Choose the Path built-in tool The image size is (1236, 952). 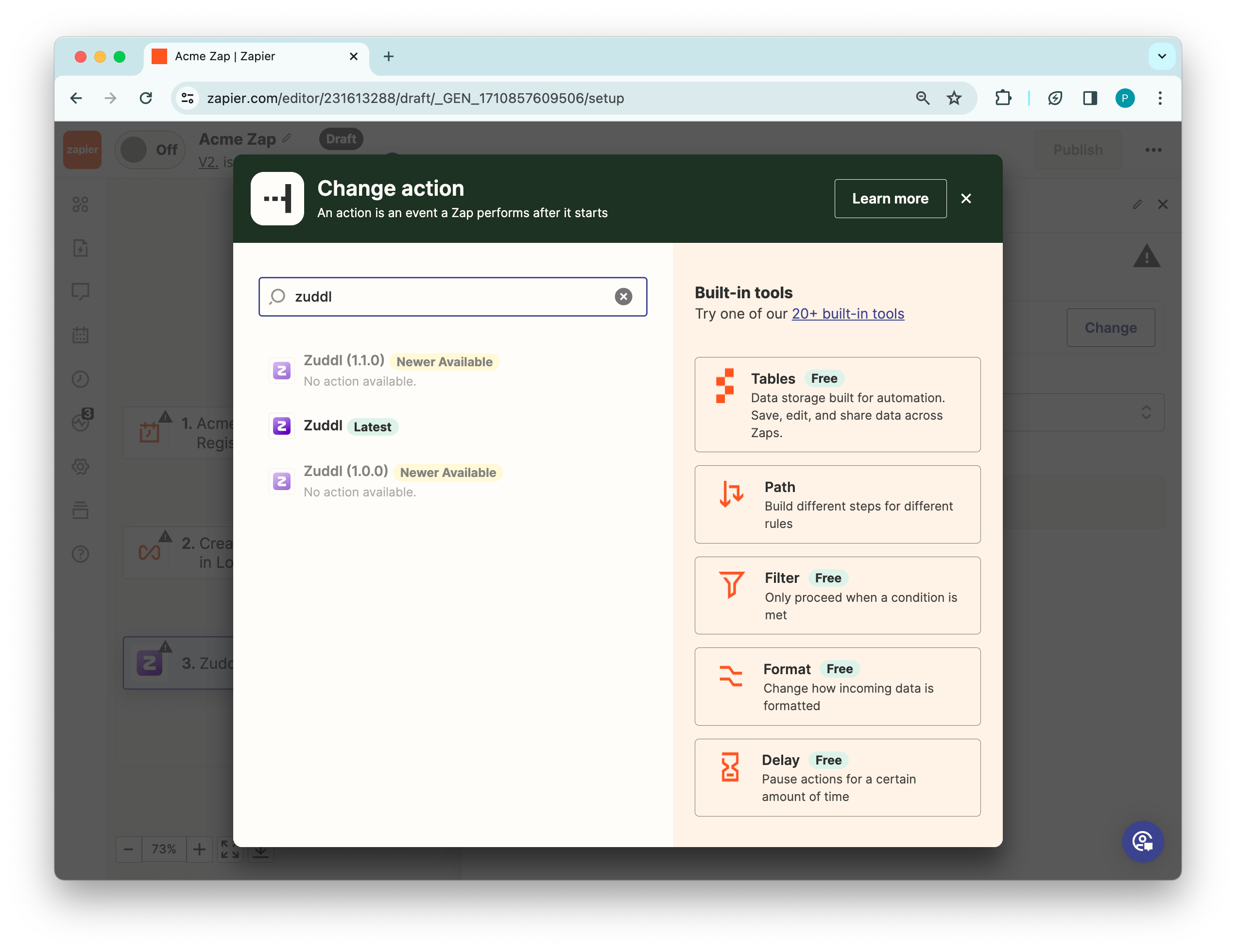pos(837,504)
